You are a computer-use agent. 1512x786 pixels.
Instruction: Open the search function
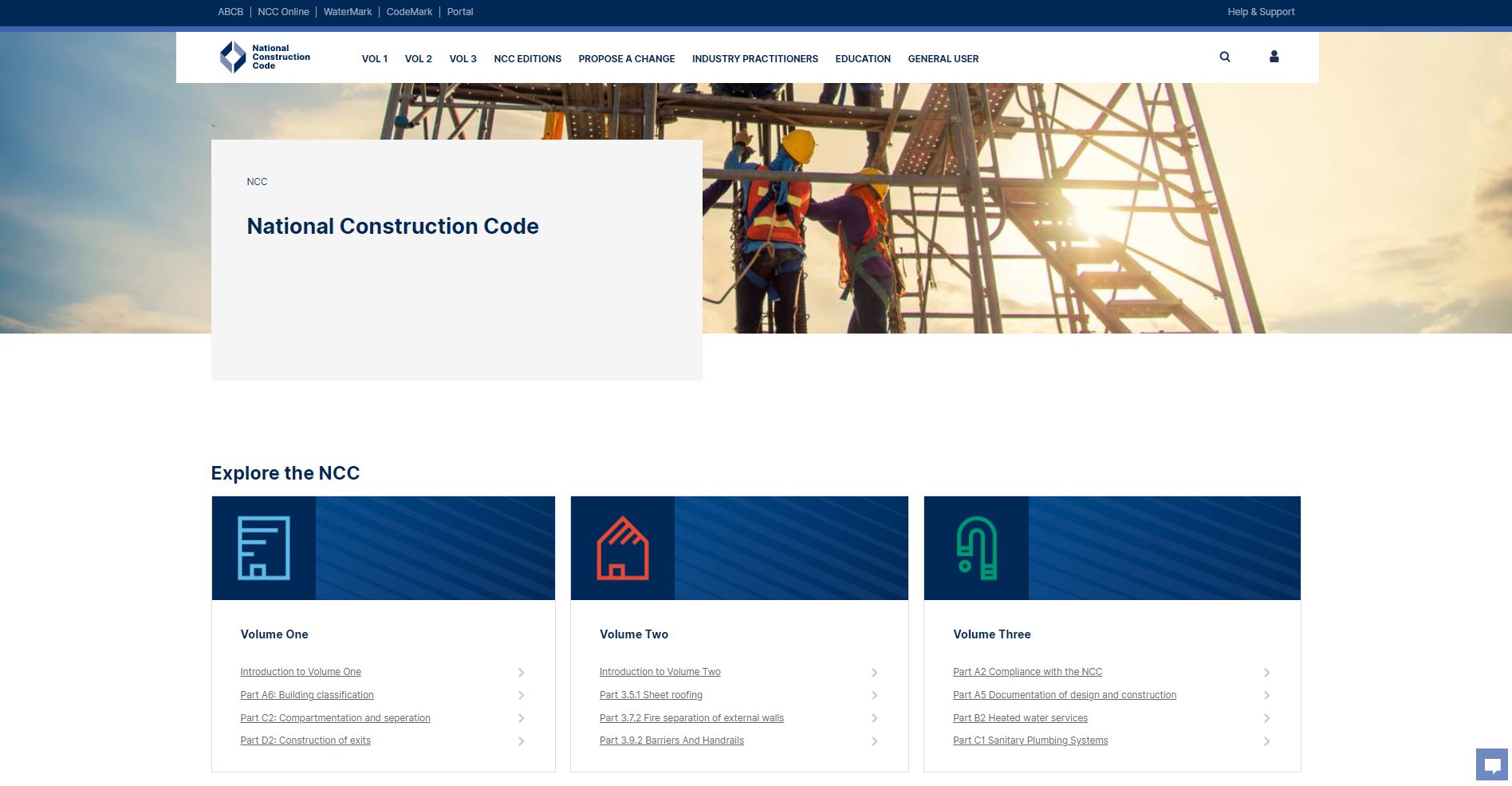tap(1224, 57)
